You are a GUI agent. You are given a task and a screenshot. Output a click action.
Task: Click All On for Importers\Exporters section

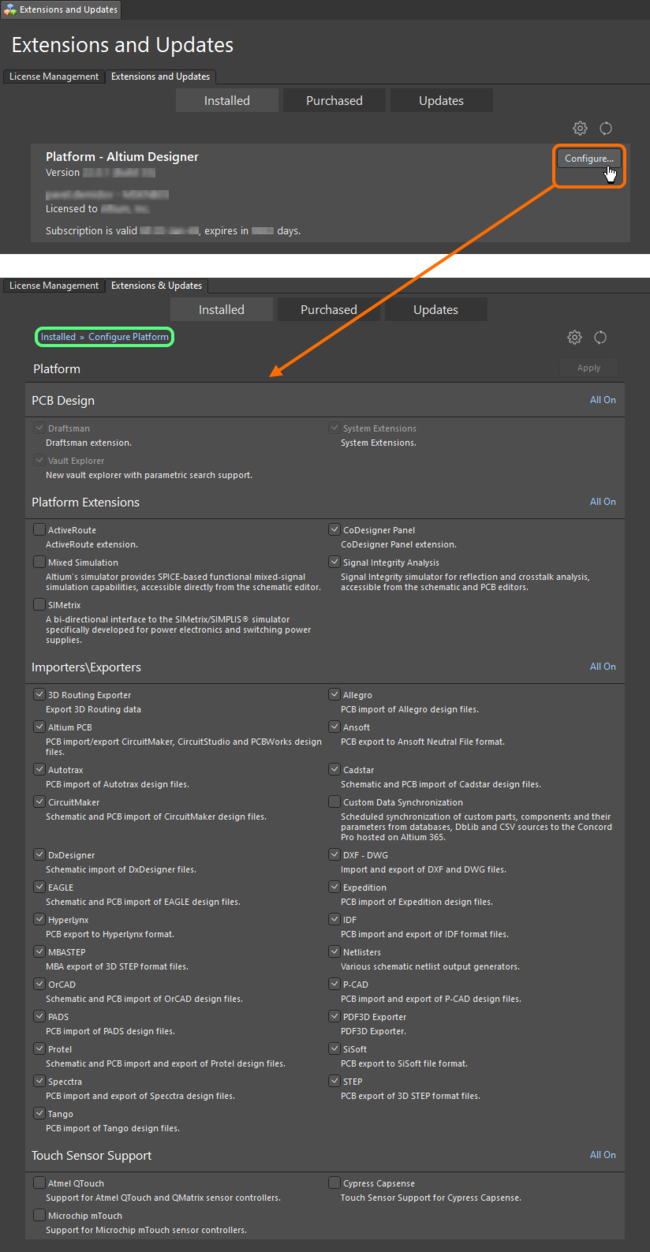pyautogui.click(x=602, y=666)
